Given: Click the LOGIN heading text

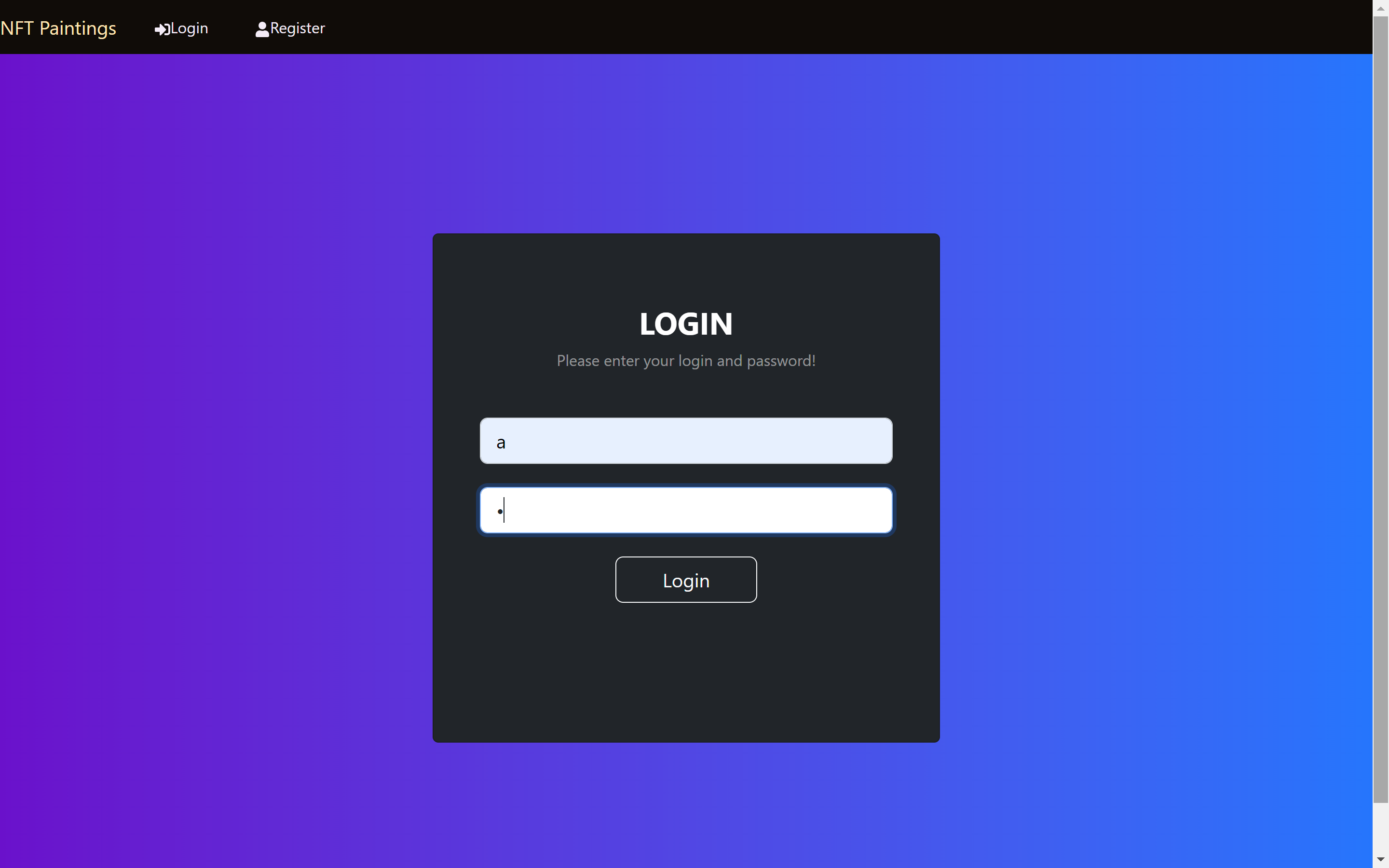Looking at the screenshot, I should 686,324.
